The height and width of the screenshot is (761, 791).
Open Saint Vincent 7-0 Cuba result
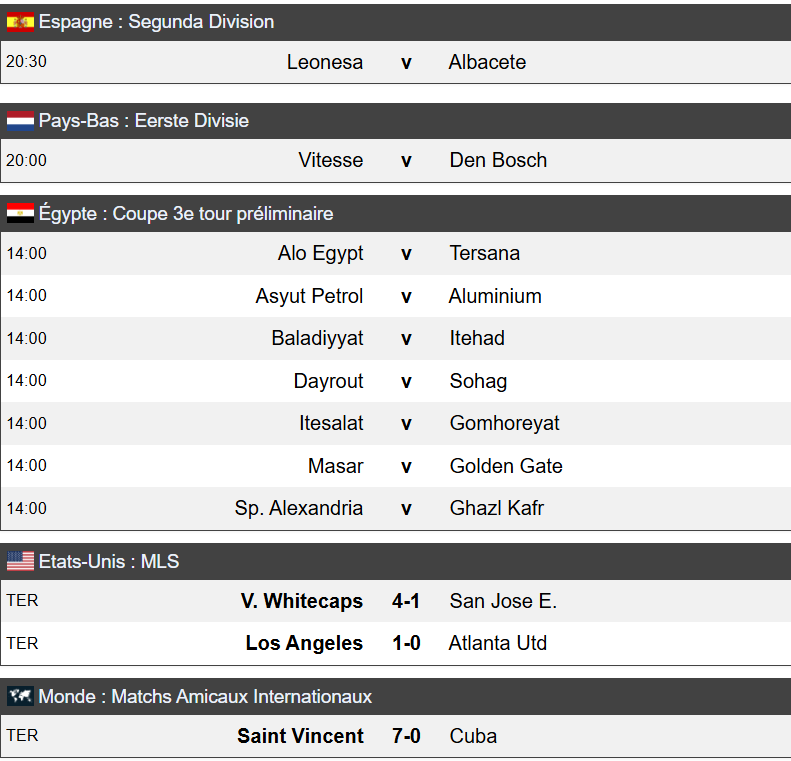[406, 736]
